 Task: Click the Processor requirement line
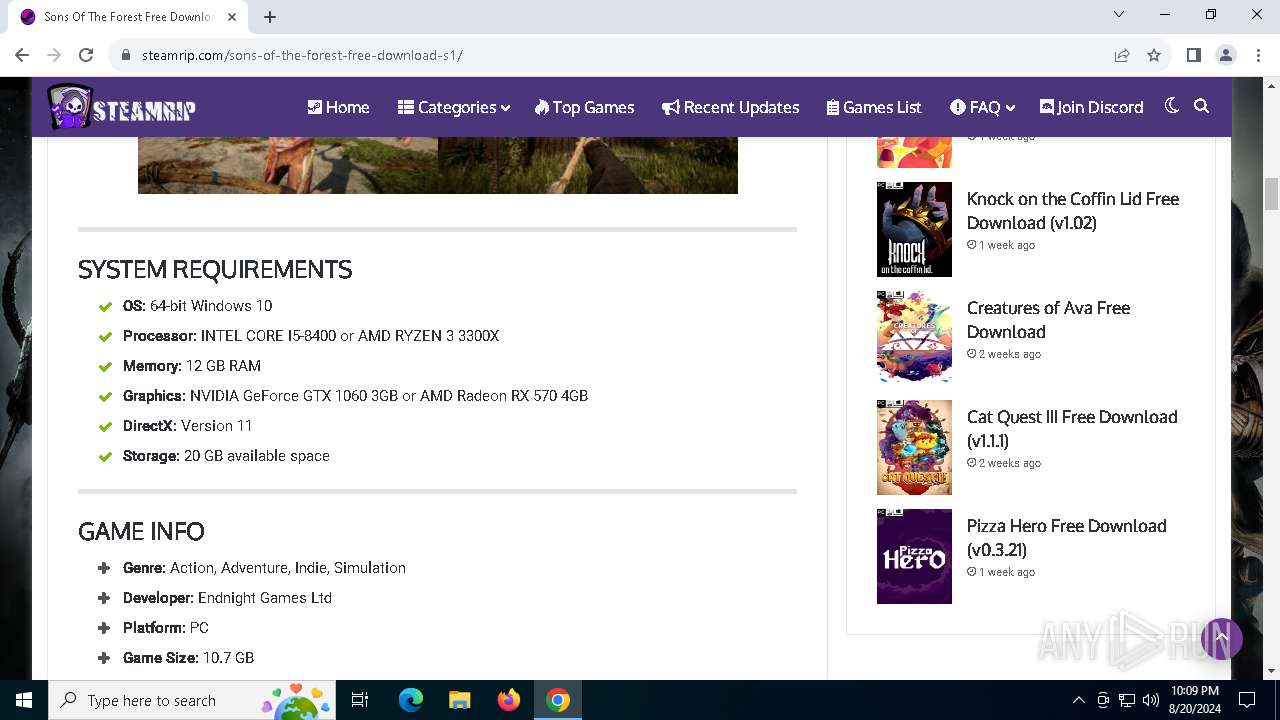point(311,336)
